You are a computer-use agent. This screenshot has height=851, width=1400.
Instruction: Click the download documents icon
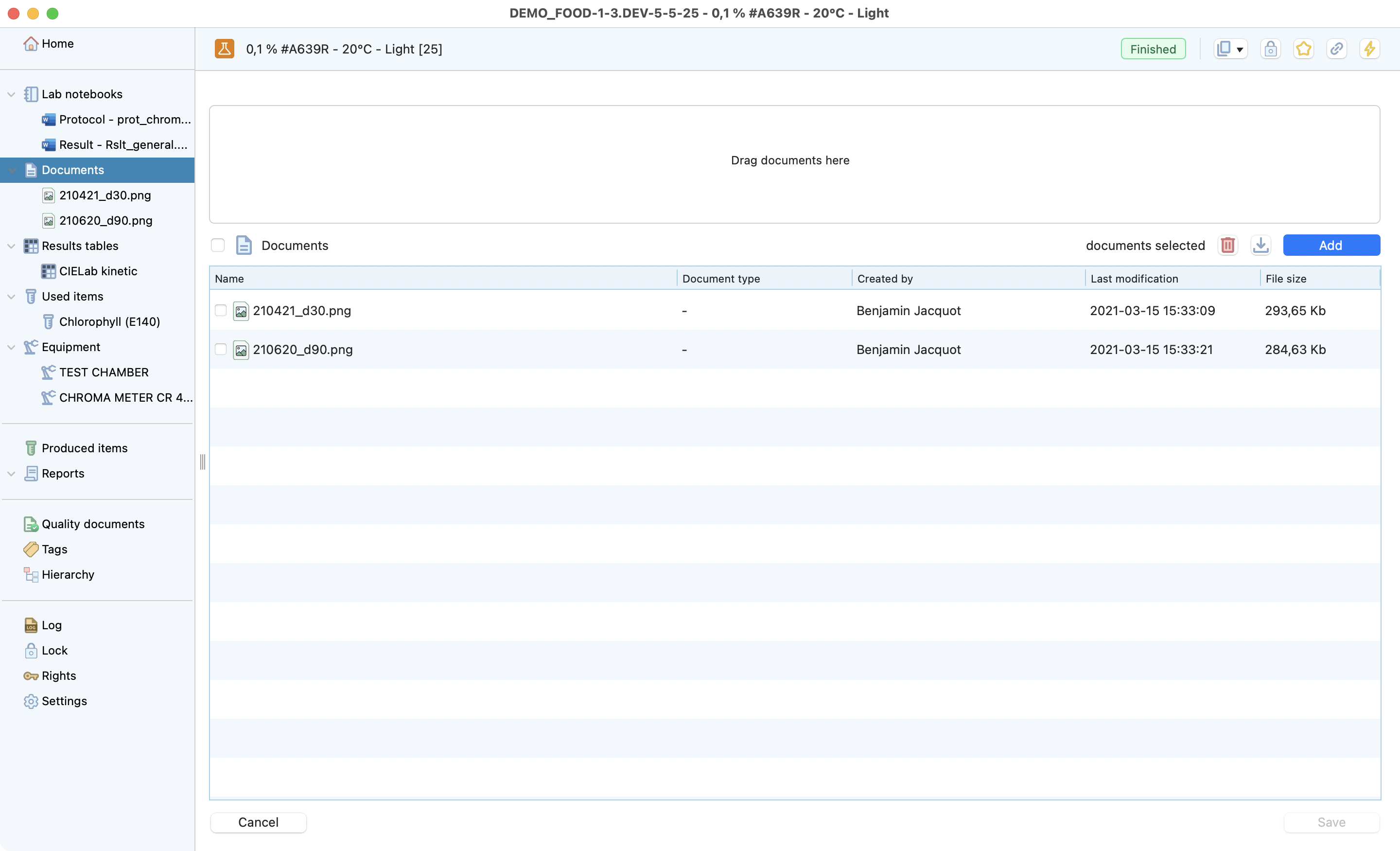tap(1260, 245)
